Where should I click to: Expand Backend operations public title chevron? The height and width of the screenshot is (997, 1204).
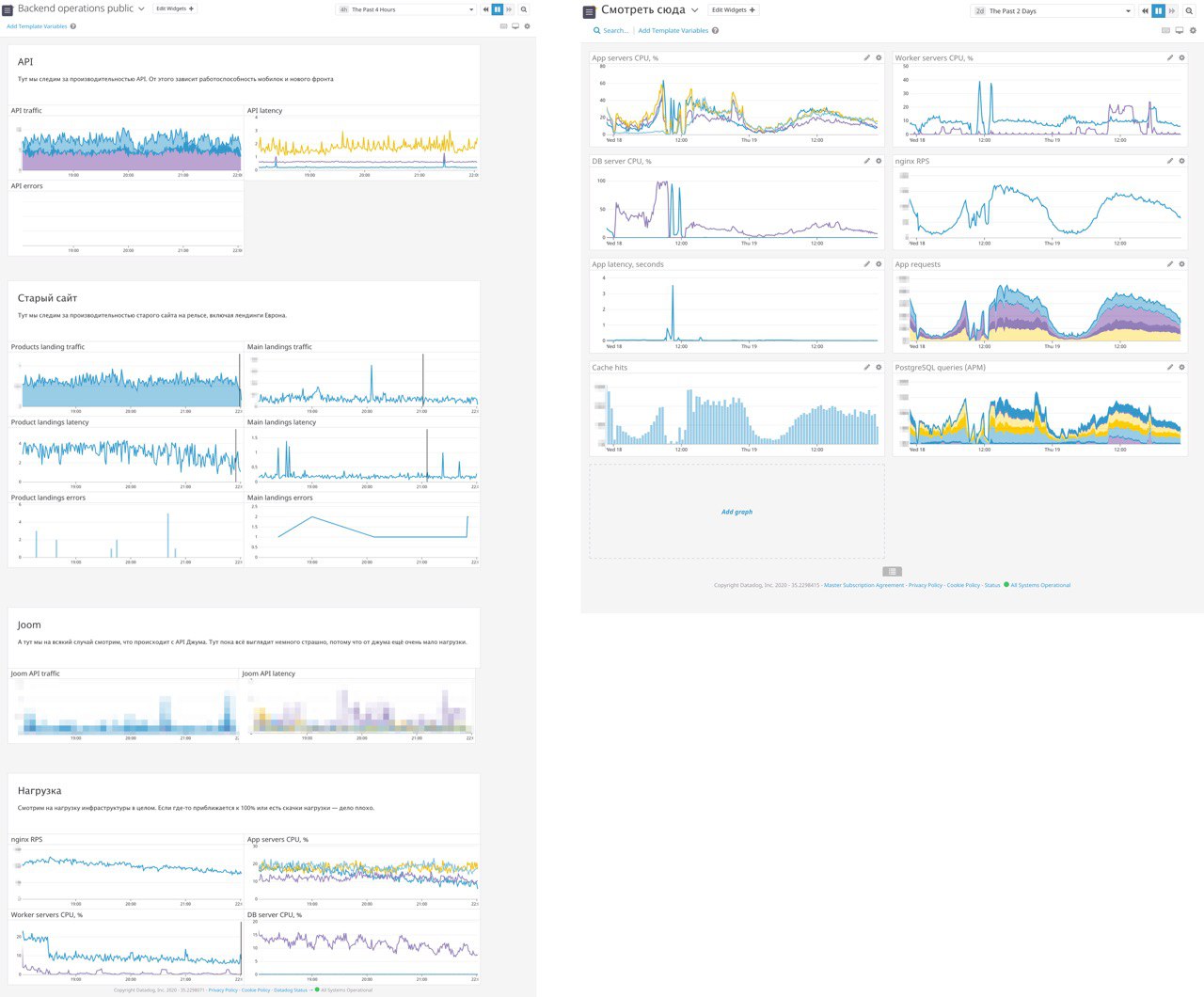(142, 8)
